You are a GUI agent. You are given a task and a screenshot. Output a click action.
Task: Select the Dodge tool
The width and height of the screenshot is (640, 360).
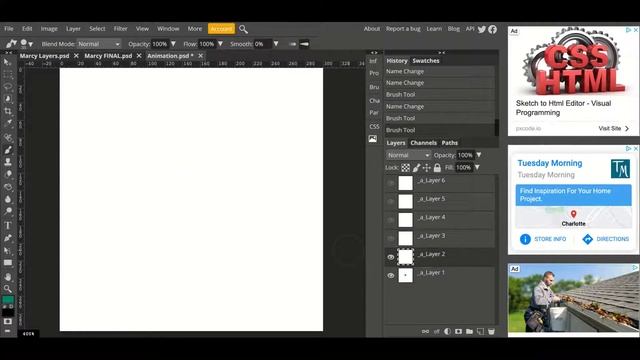click(x=7, y=211)
